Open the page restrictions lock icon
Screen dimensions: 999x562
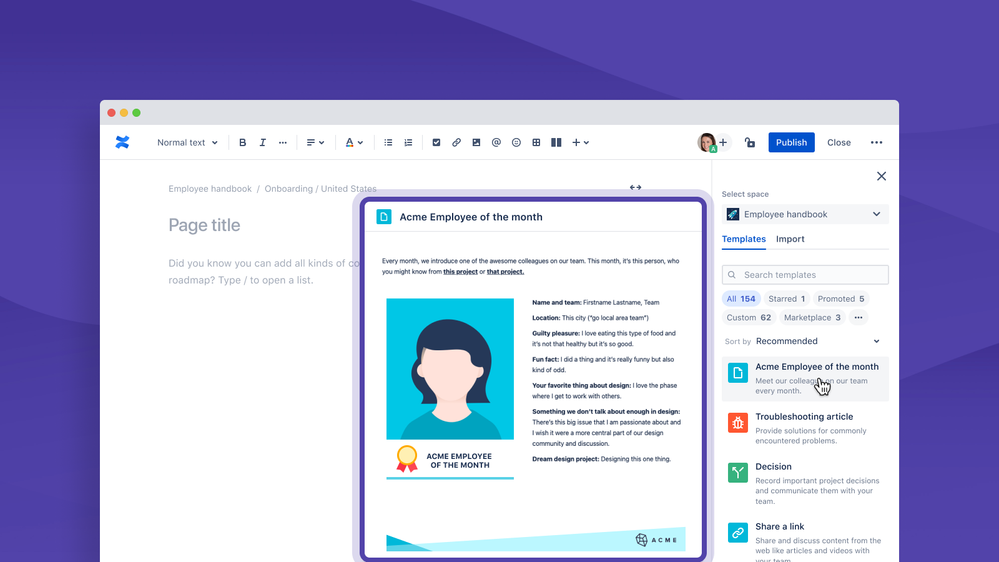point(750,143)
